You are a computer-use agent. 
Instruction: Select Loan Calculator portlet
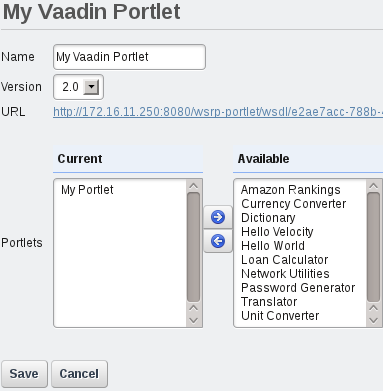284,260
